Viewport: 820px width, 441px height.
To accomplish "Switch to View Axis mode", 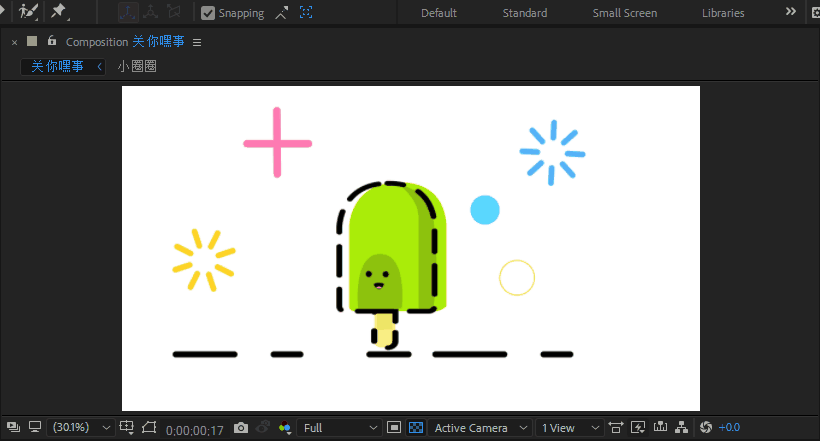I will (x=174, y=12).
